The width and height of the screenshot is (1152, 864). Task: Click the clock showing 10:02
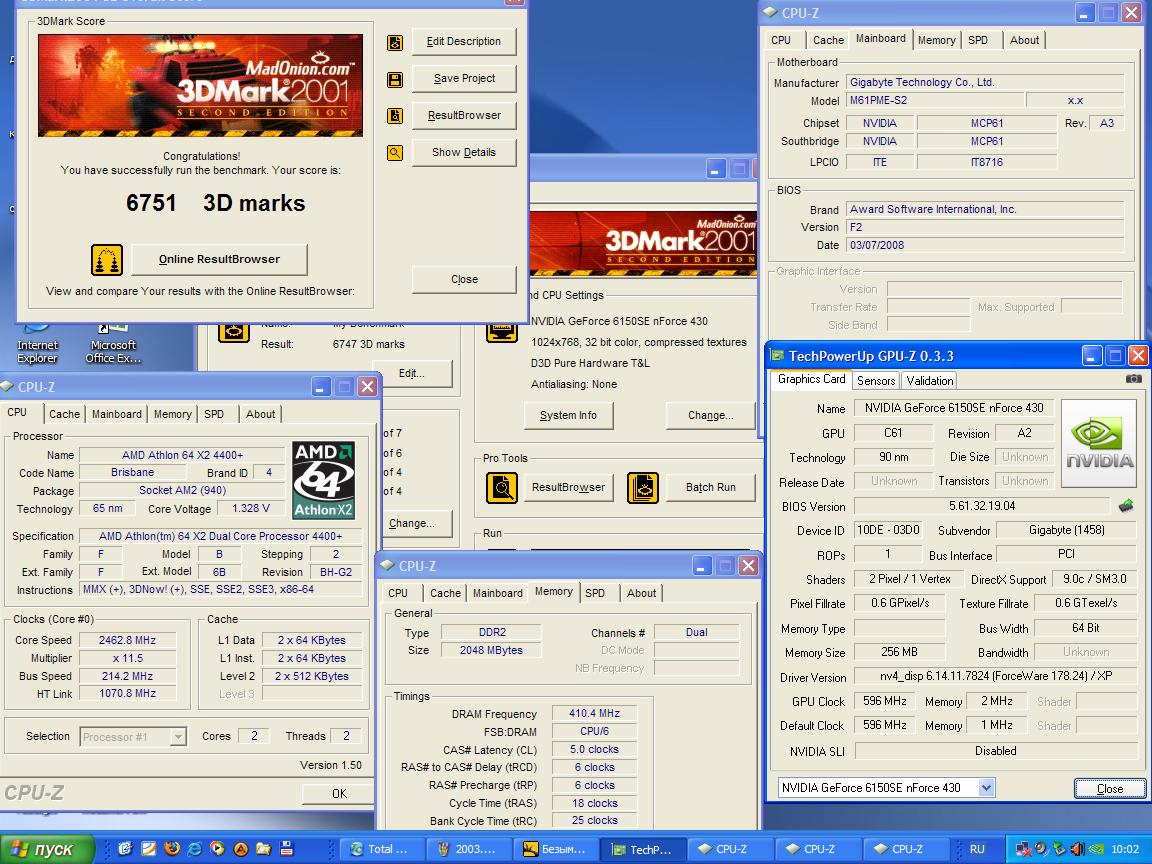coord(1125,849)
